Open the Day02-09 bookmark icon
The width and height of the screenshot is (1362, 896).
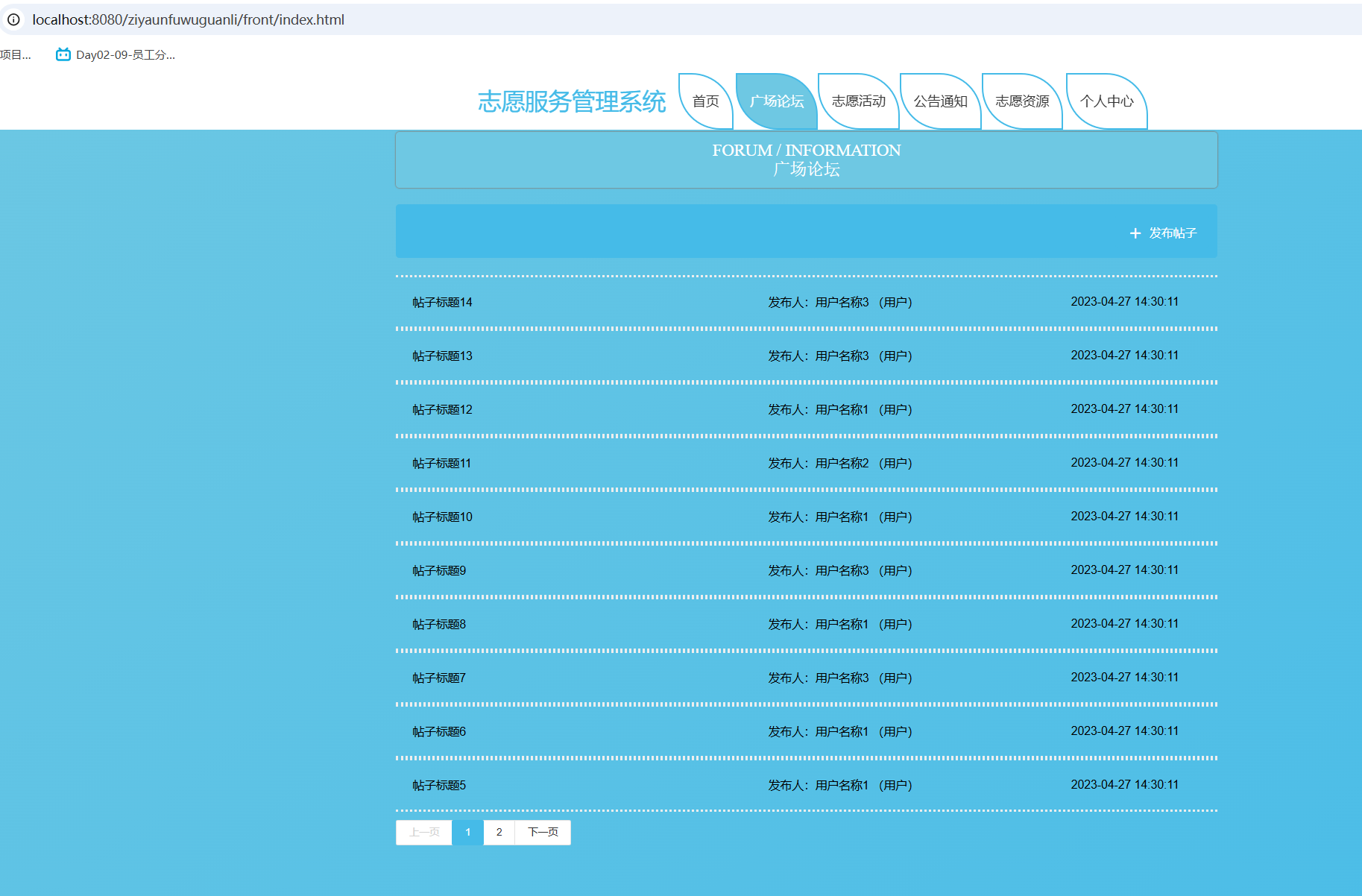tap(63, 54)
